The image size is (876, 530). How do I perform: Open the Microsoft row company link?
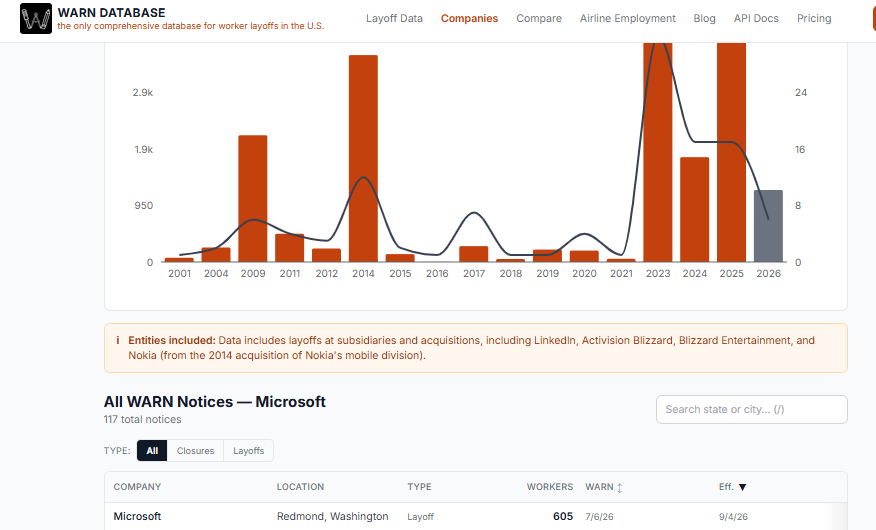click(137, 517)
